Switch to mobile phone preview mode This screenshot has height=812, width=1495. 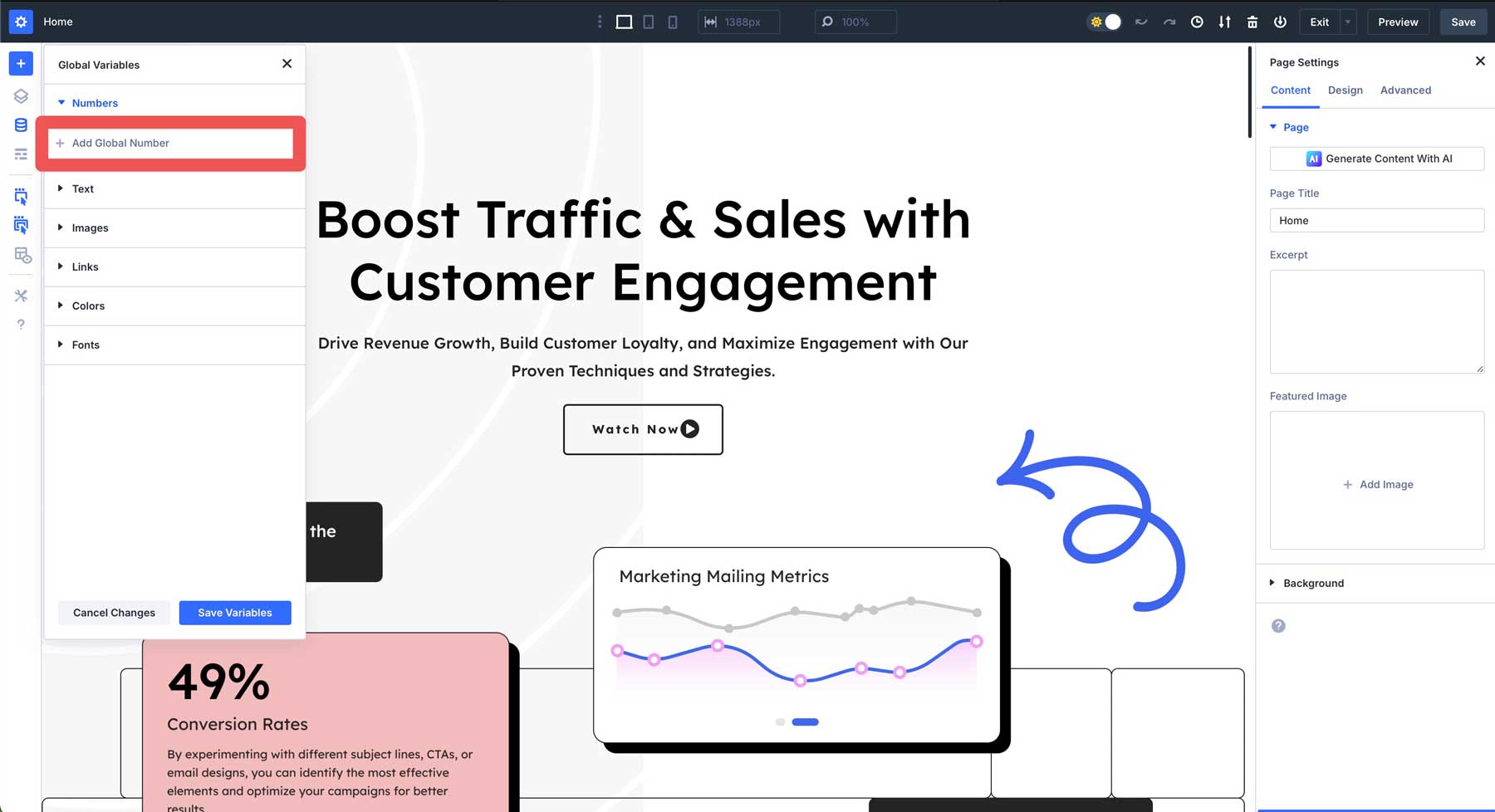673,22
